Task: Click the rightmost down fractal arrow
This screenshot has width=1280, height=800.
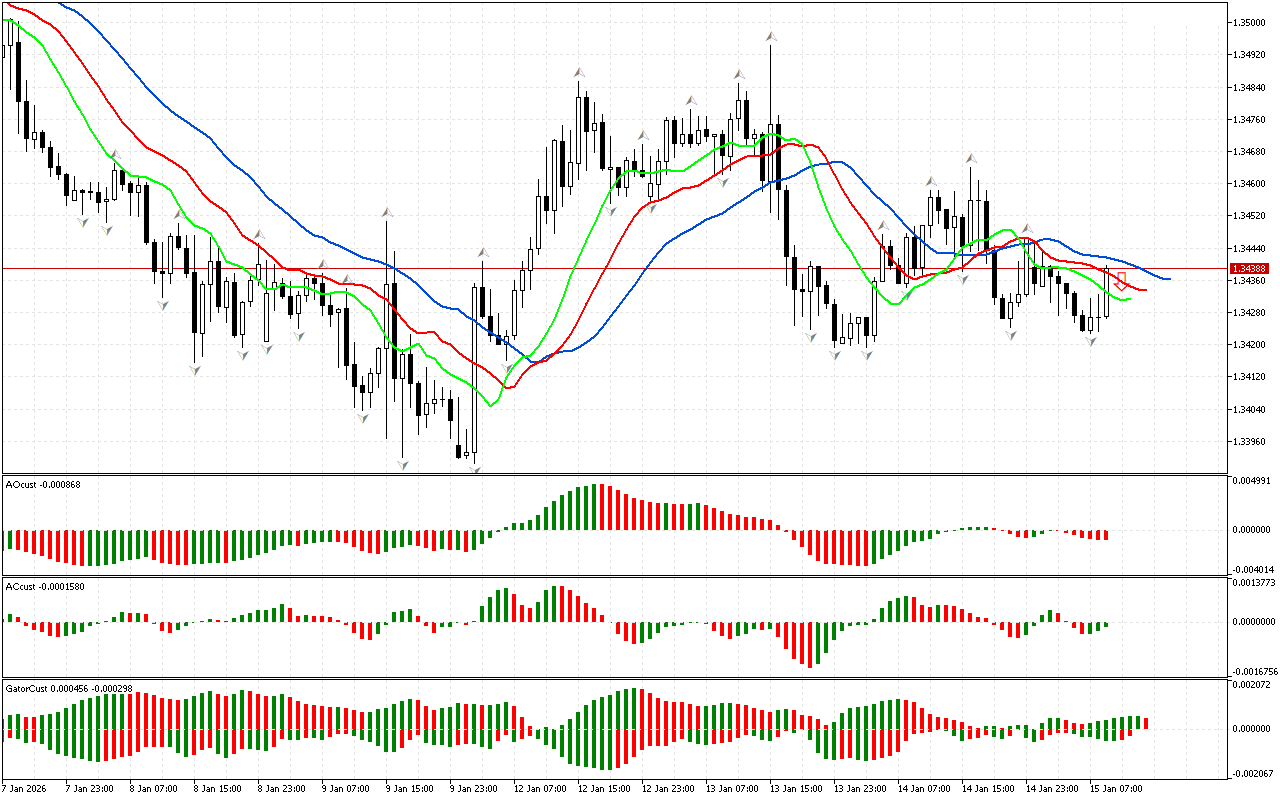Action: (x=1092, y=341)
